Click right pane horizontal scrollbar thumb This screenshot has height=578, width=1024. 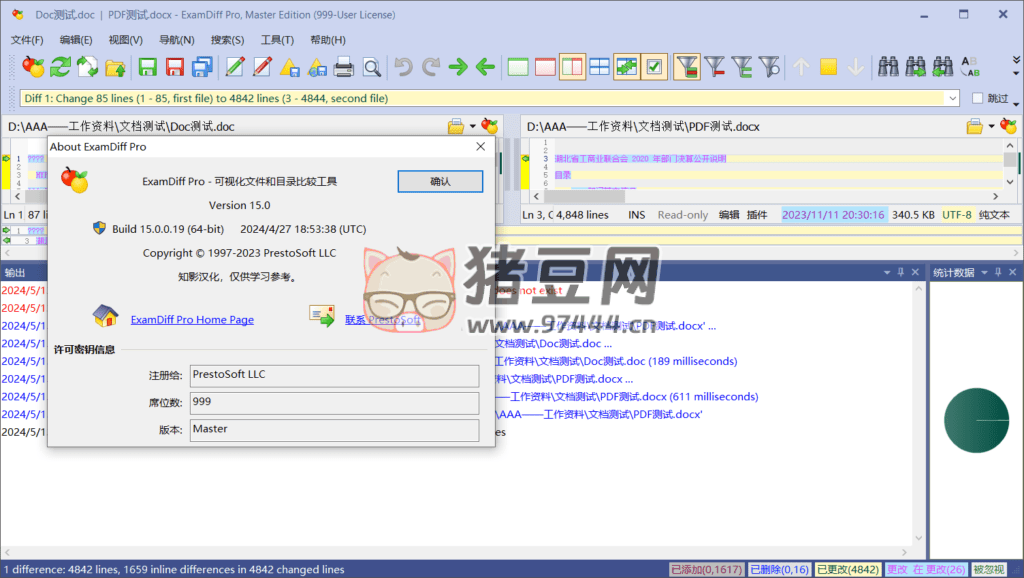coord(584,196)
